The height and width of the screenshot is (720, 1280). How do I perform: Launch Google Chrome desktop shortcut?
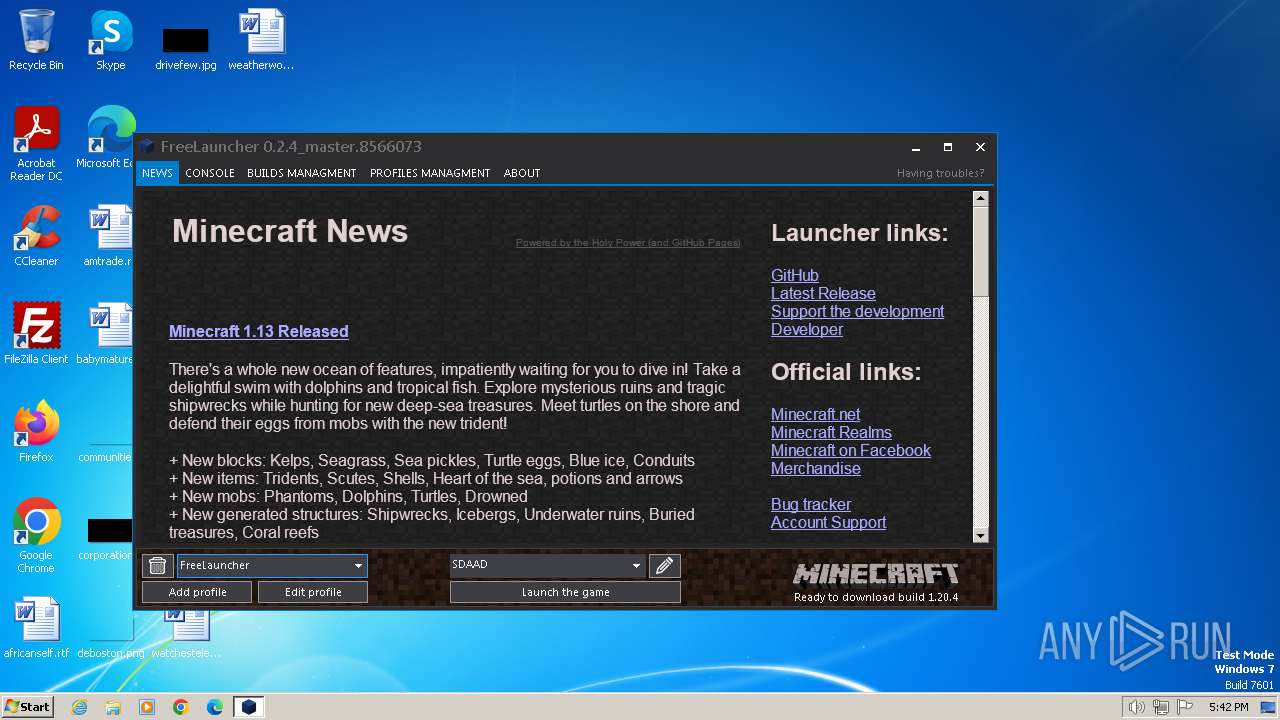(x=36, y=536)
